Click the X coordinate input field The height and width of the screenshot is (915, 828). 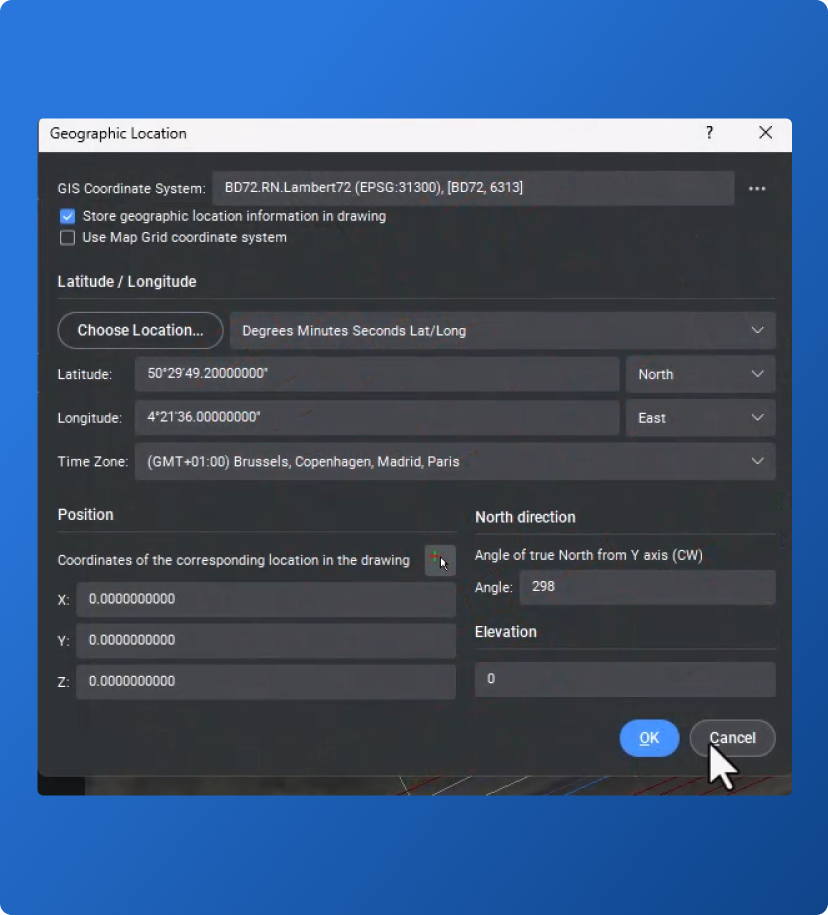tap(265, 600)
